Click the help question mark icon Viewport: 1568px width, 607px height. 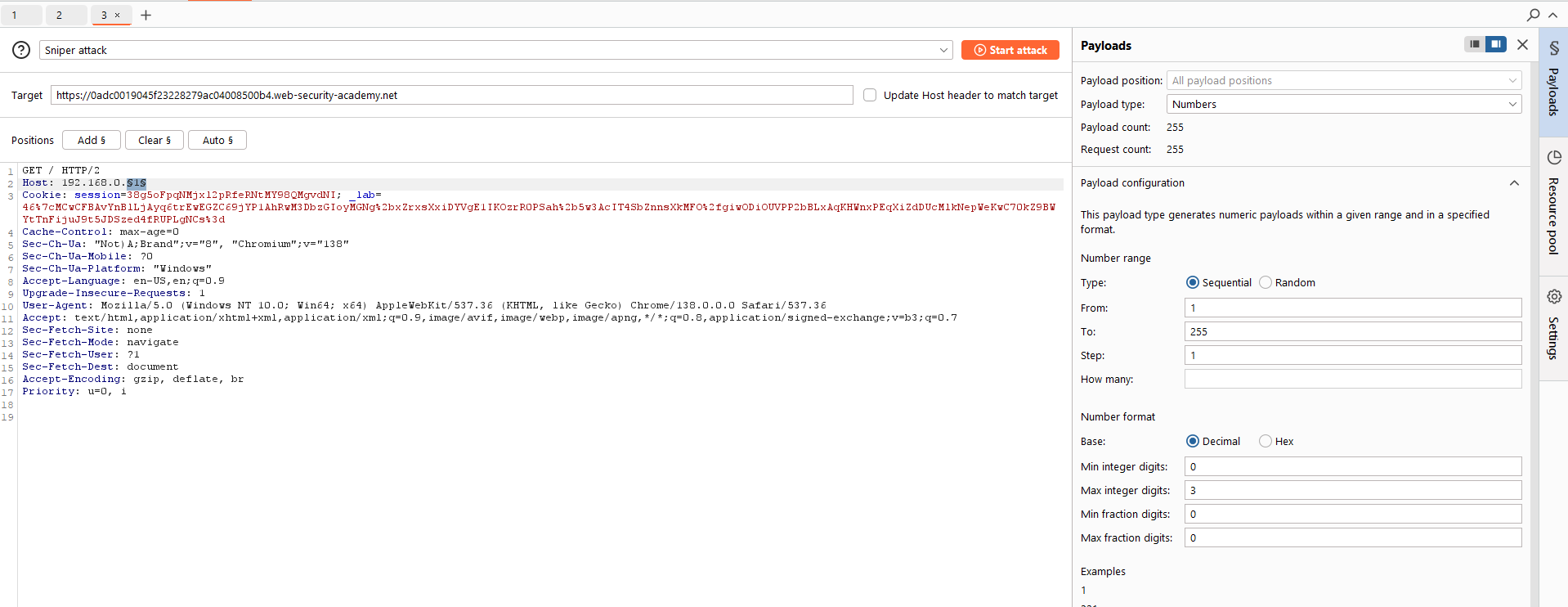pos(21,50)
